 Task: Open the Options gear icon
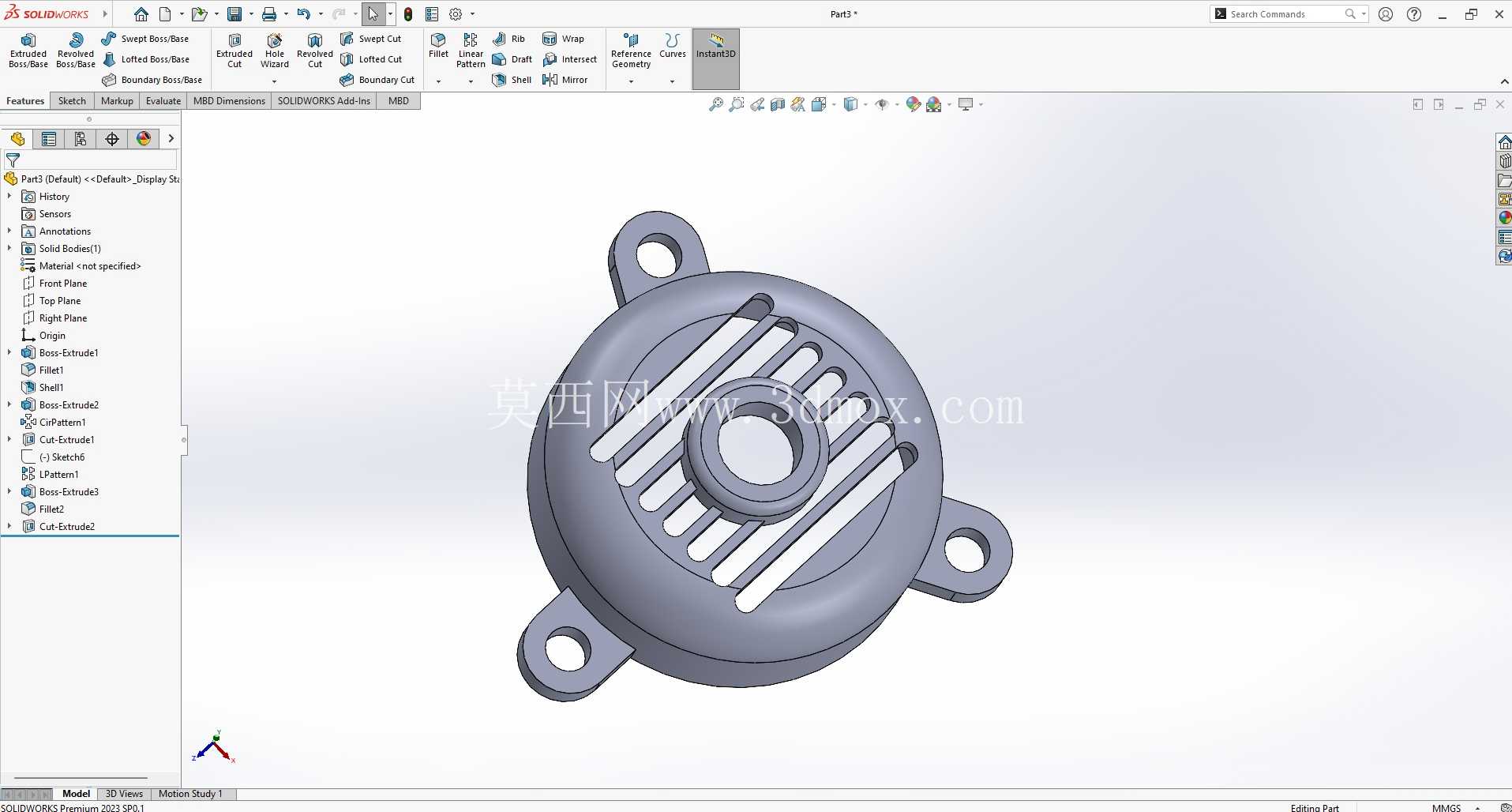456,14
